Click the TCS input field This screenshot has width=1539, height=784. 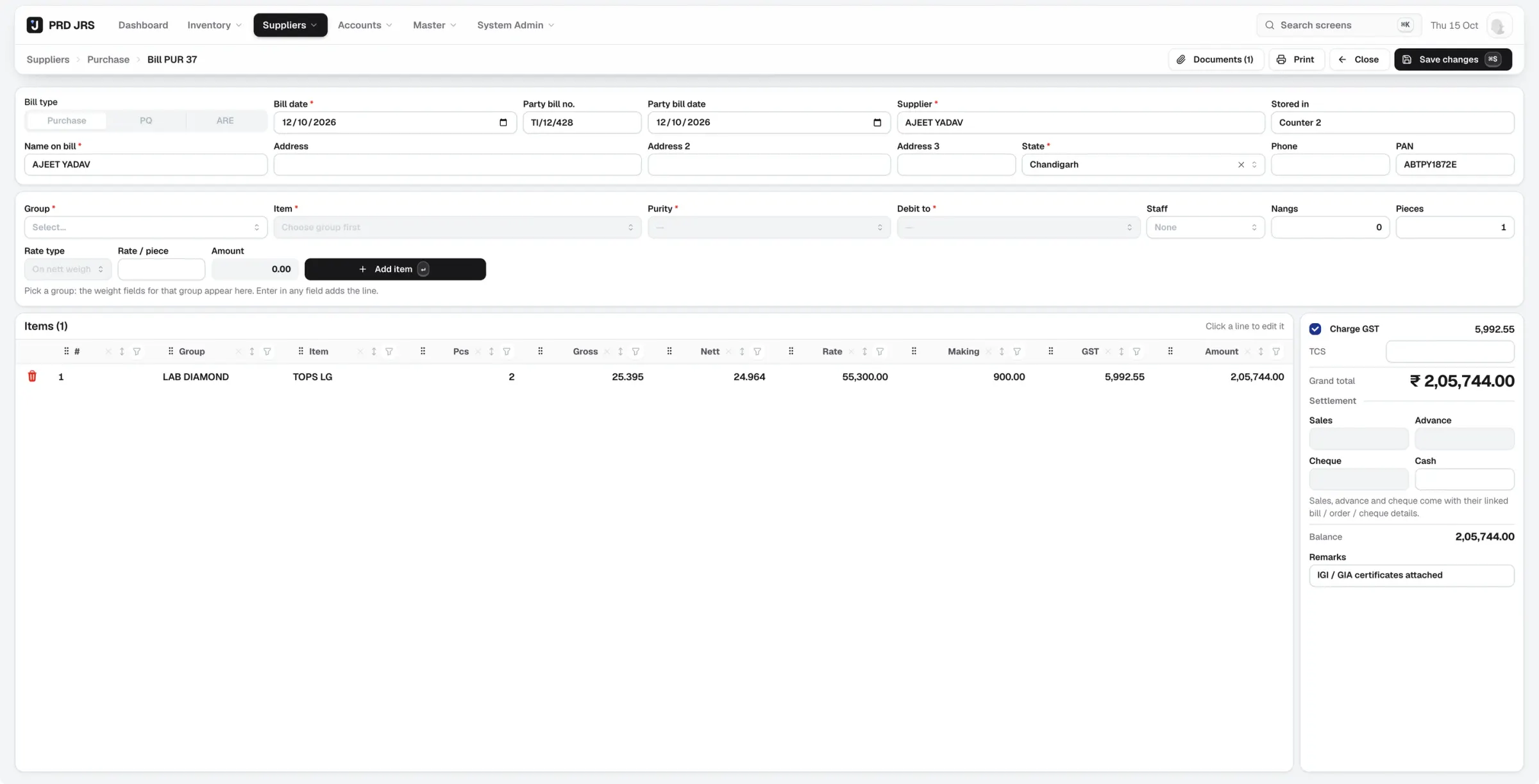(1450, 351)
